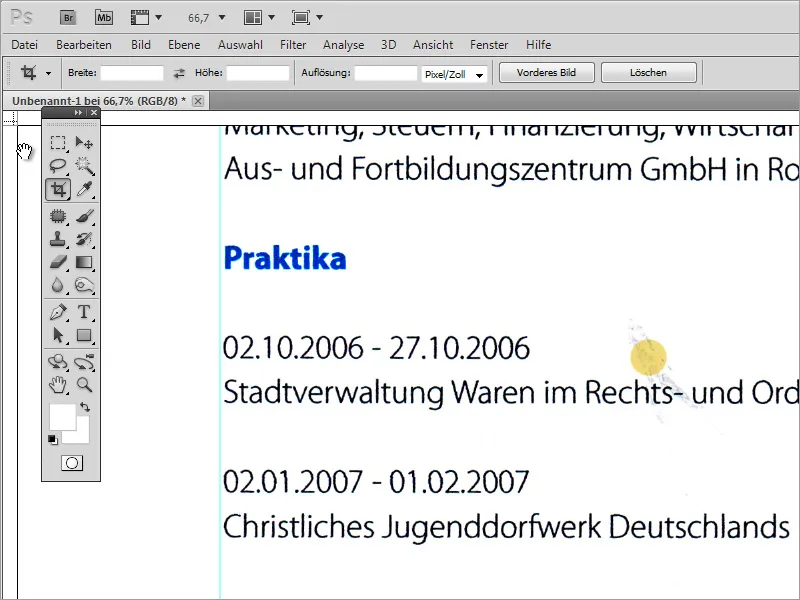Toggle Quick Mask mode
Viewport: 800px width, 600px height.
tap(72, 463)
